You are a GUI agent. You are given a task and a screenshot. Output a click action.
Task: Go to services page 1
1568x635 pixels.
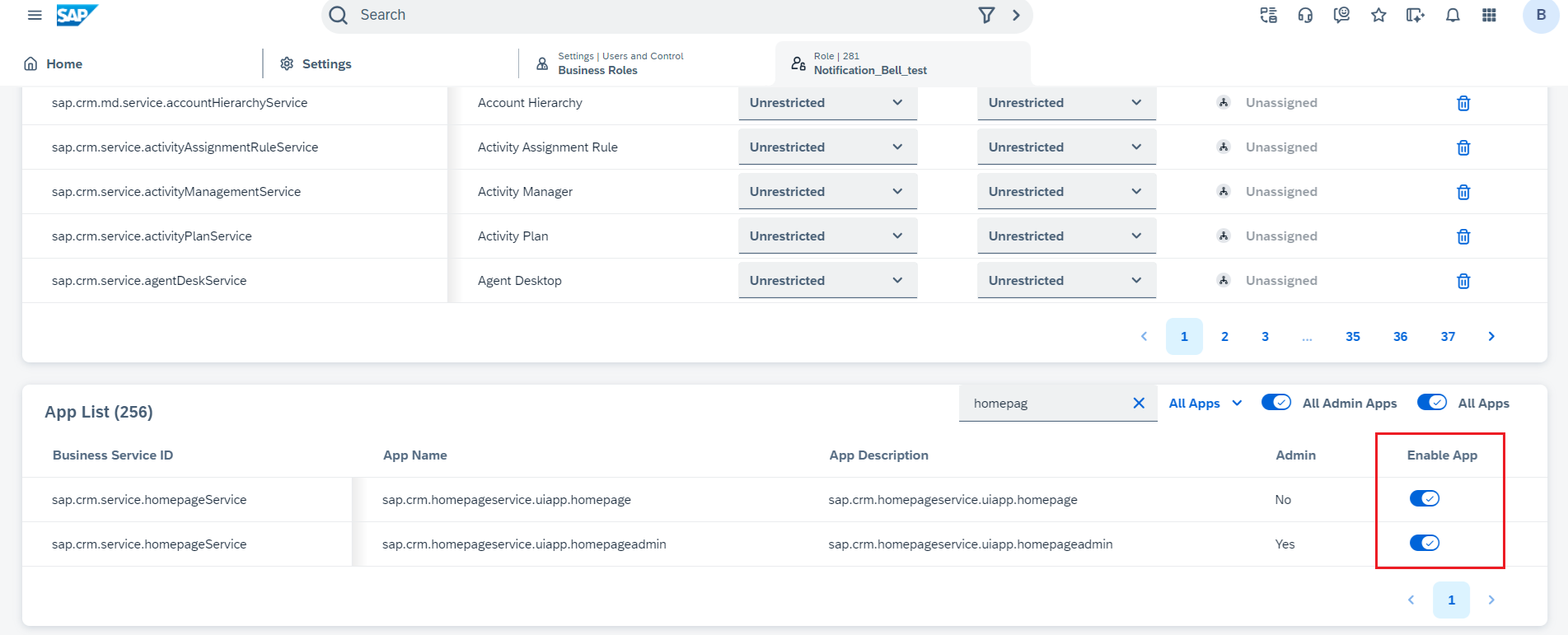click(1184, 337)
